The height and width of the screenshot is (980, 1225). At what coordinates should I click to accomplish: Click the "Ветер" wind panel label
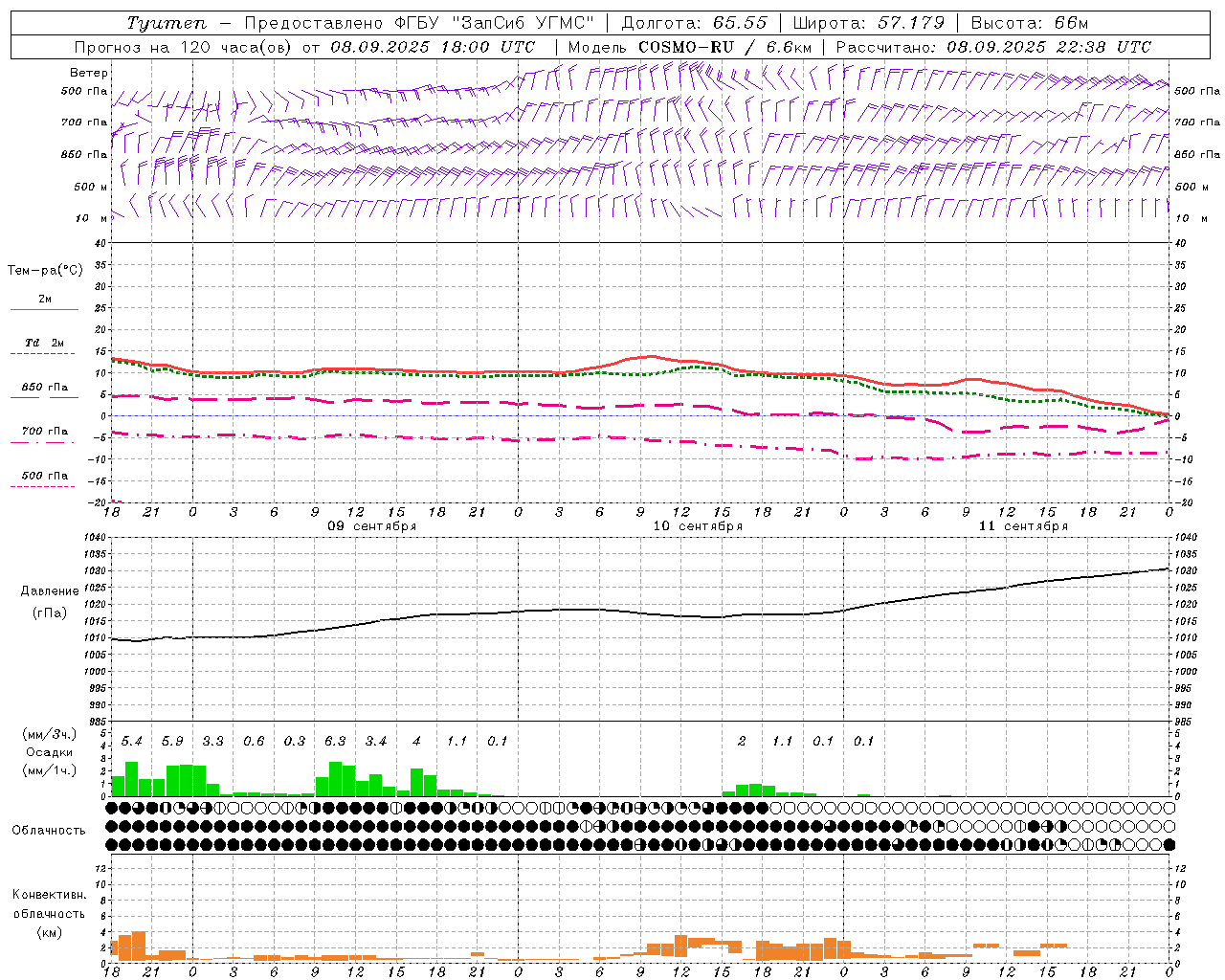[x=89, y=73]
